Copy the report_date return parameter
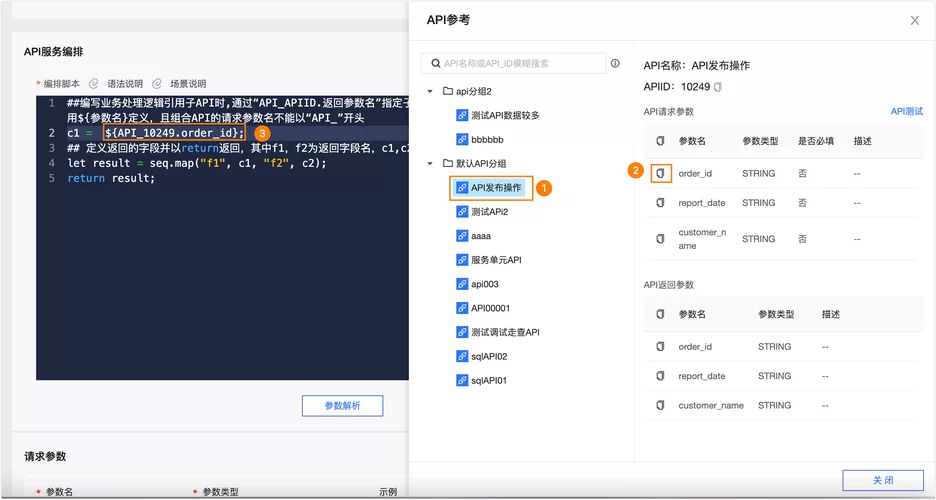 click(660, 376)
